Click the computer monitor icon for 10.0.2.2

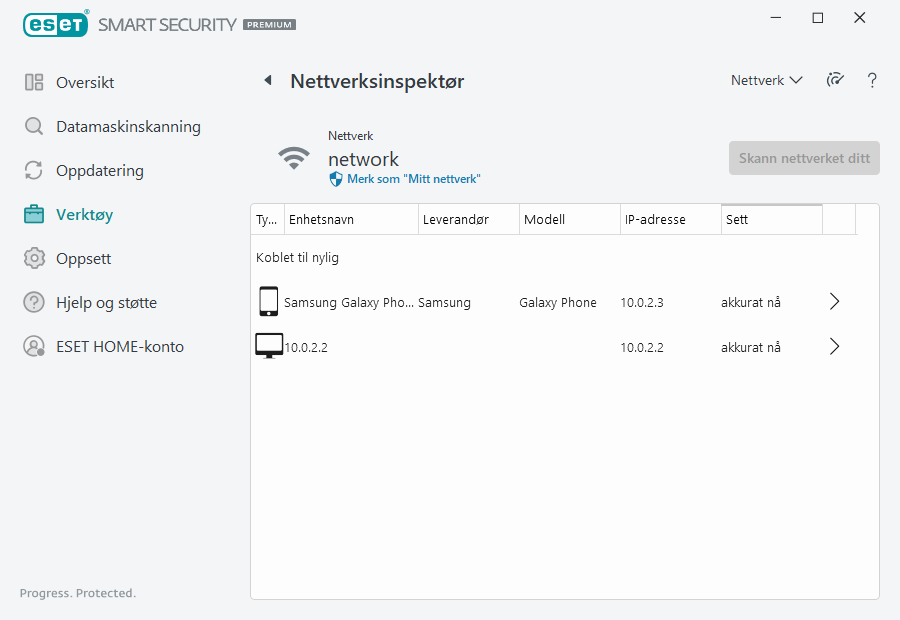[268, 347]
